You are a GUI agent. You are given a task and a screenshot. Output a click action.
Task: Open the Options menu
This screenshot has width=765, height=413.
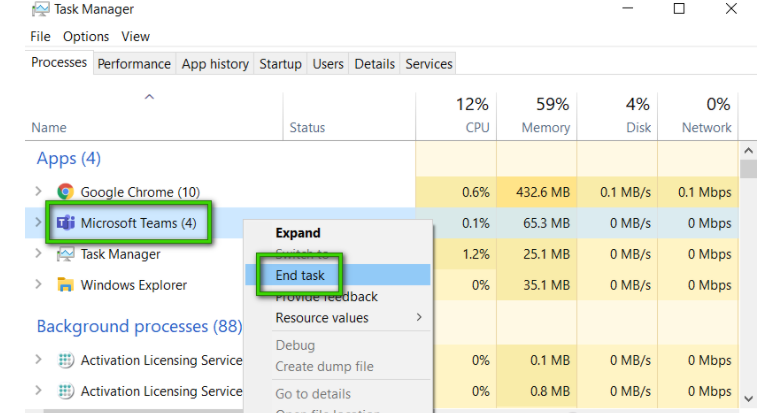coord(86,37)
